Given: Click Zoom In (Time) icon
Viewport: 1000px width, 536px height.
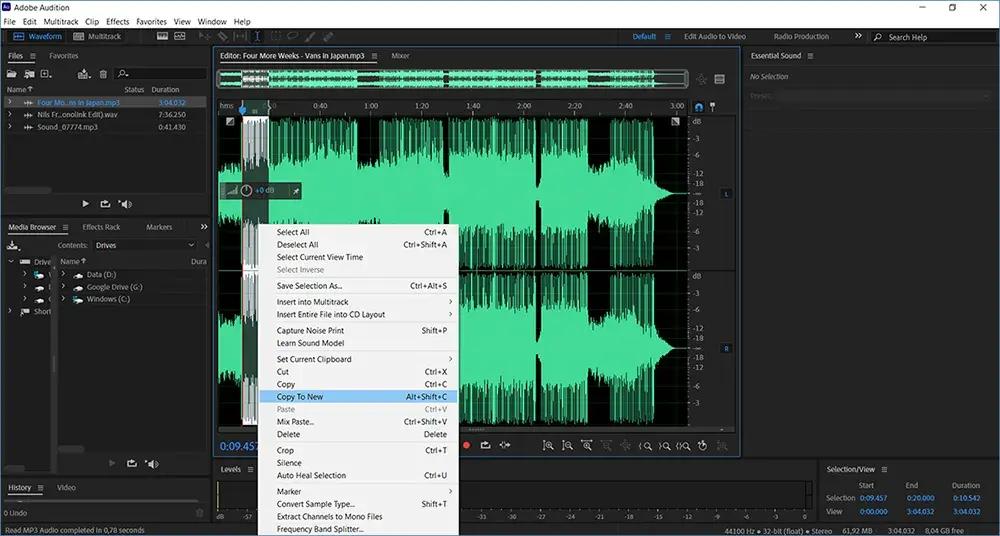Looking at the screenshot, I should click(586, 446).
